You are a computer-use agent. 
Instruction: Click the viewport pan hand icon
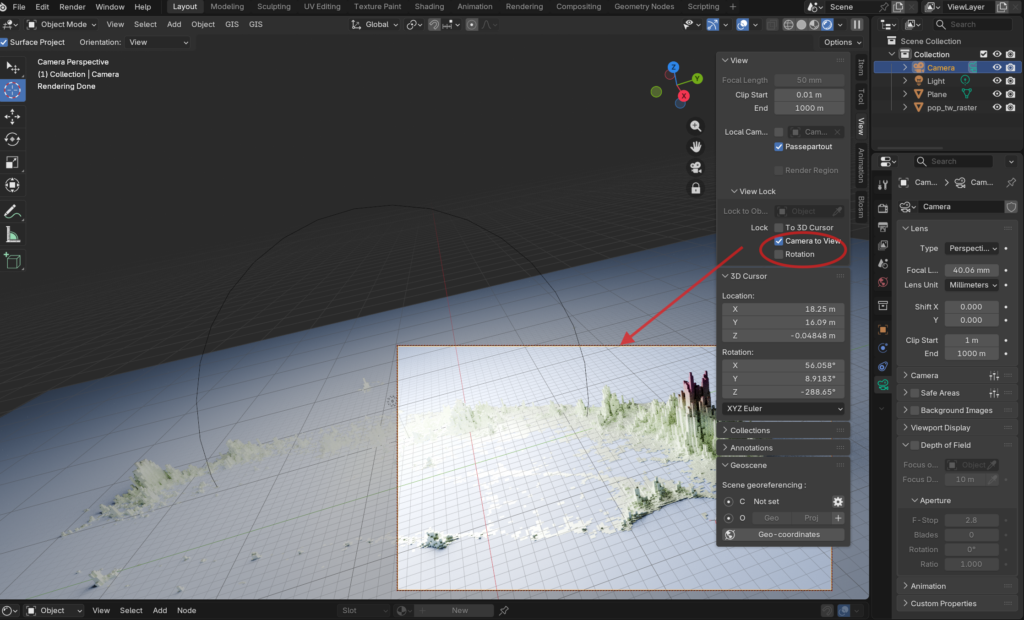coord(696,146)
